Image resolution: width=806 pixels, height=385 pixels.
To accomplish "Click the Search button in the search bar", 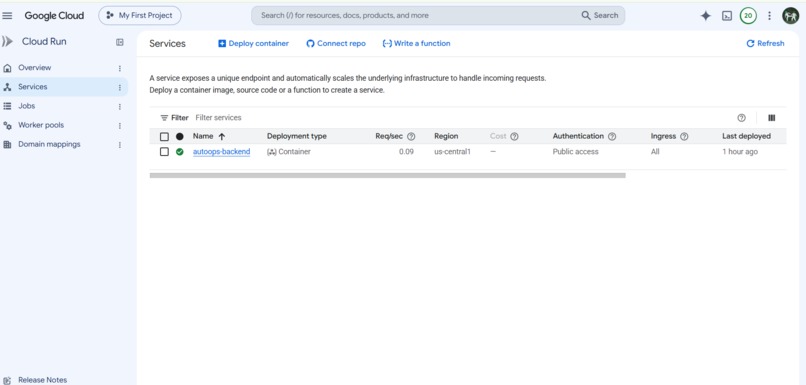I will point(600,15).
